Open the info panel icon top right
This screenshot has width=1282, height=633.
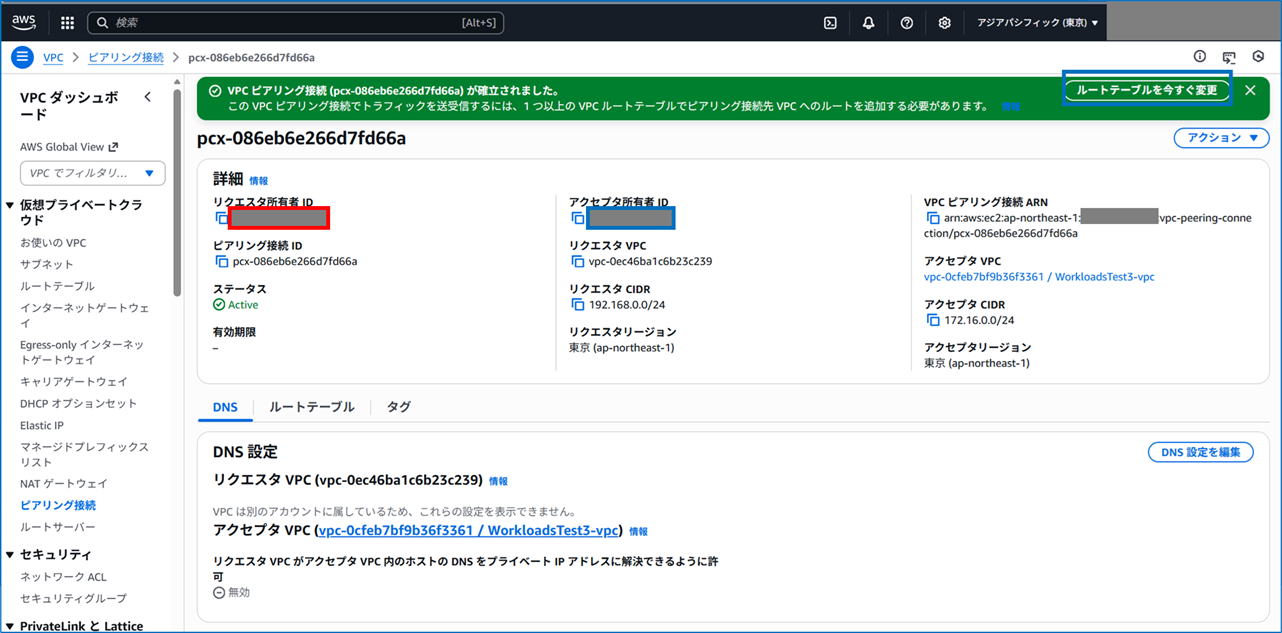pyautogui.click(x=1200, y=57)
